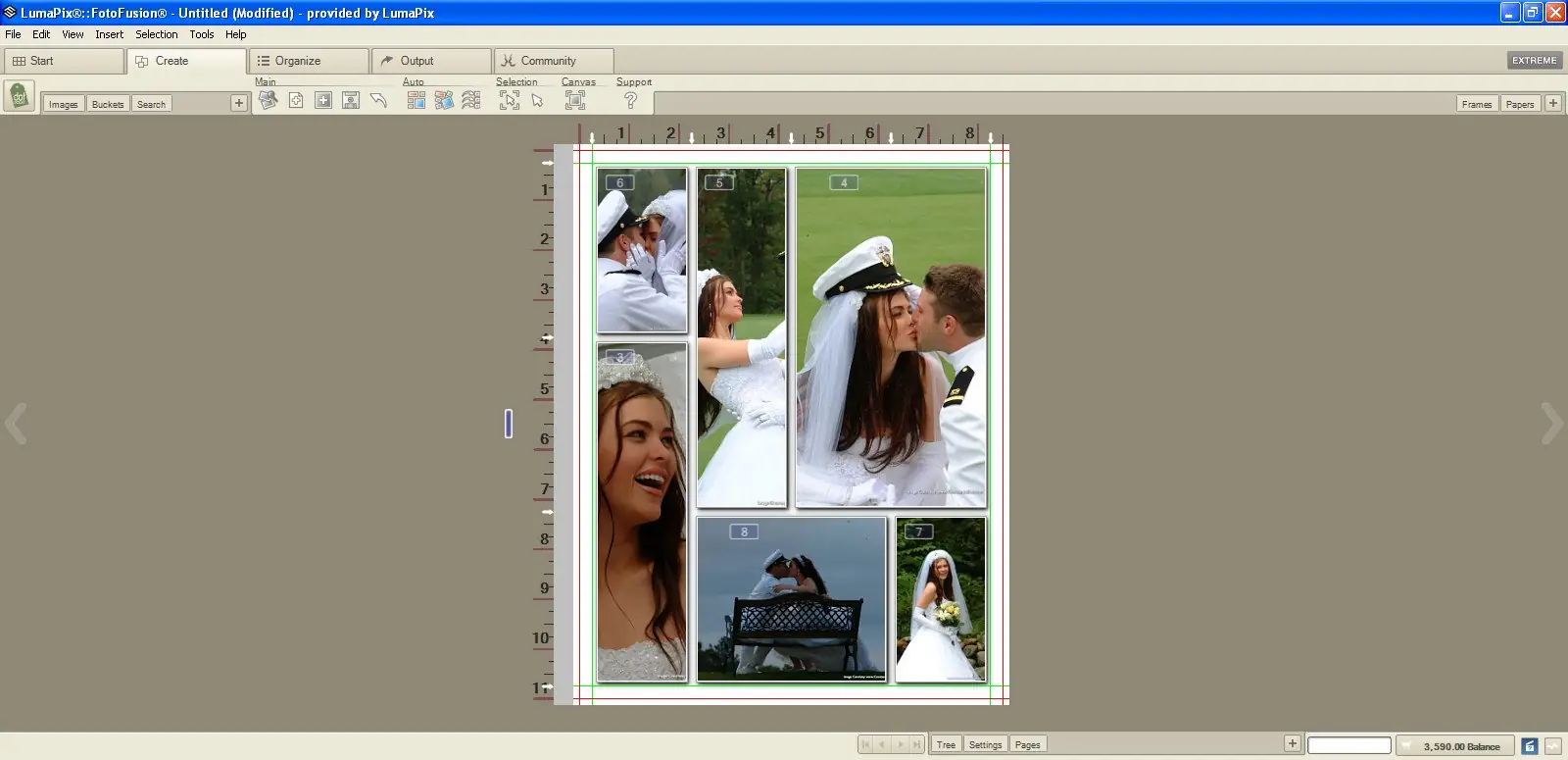
Task: Click the green dpf tag icon
Action: (20, 97)
